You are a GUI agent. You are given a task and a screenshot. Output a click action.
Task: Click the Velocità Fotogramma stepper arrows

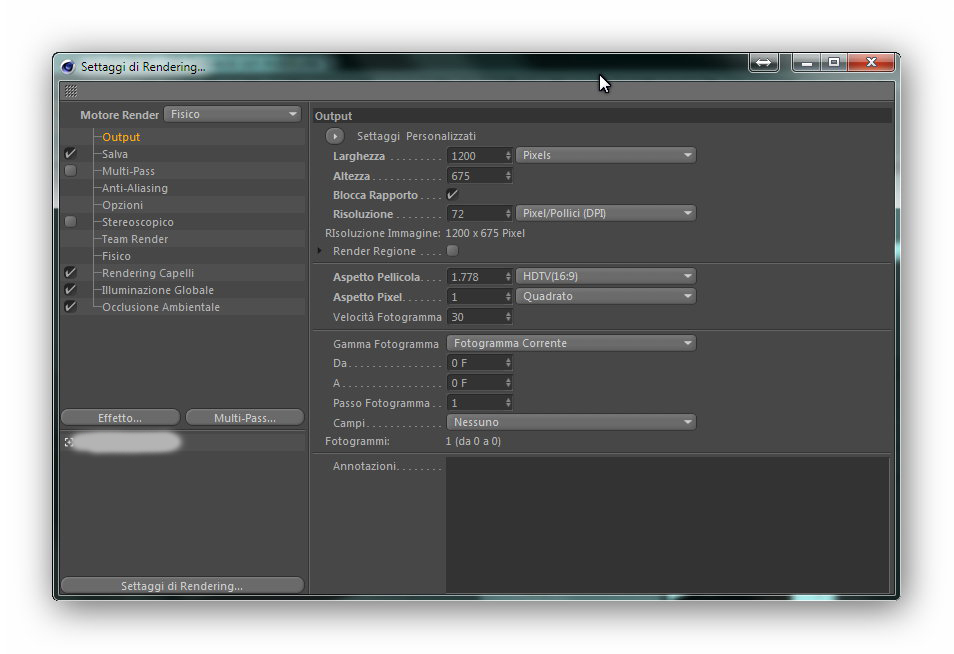(x=509, y=317)
